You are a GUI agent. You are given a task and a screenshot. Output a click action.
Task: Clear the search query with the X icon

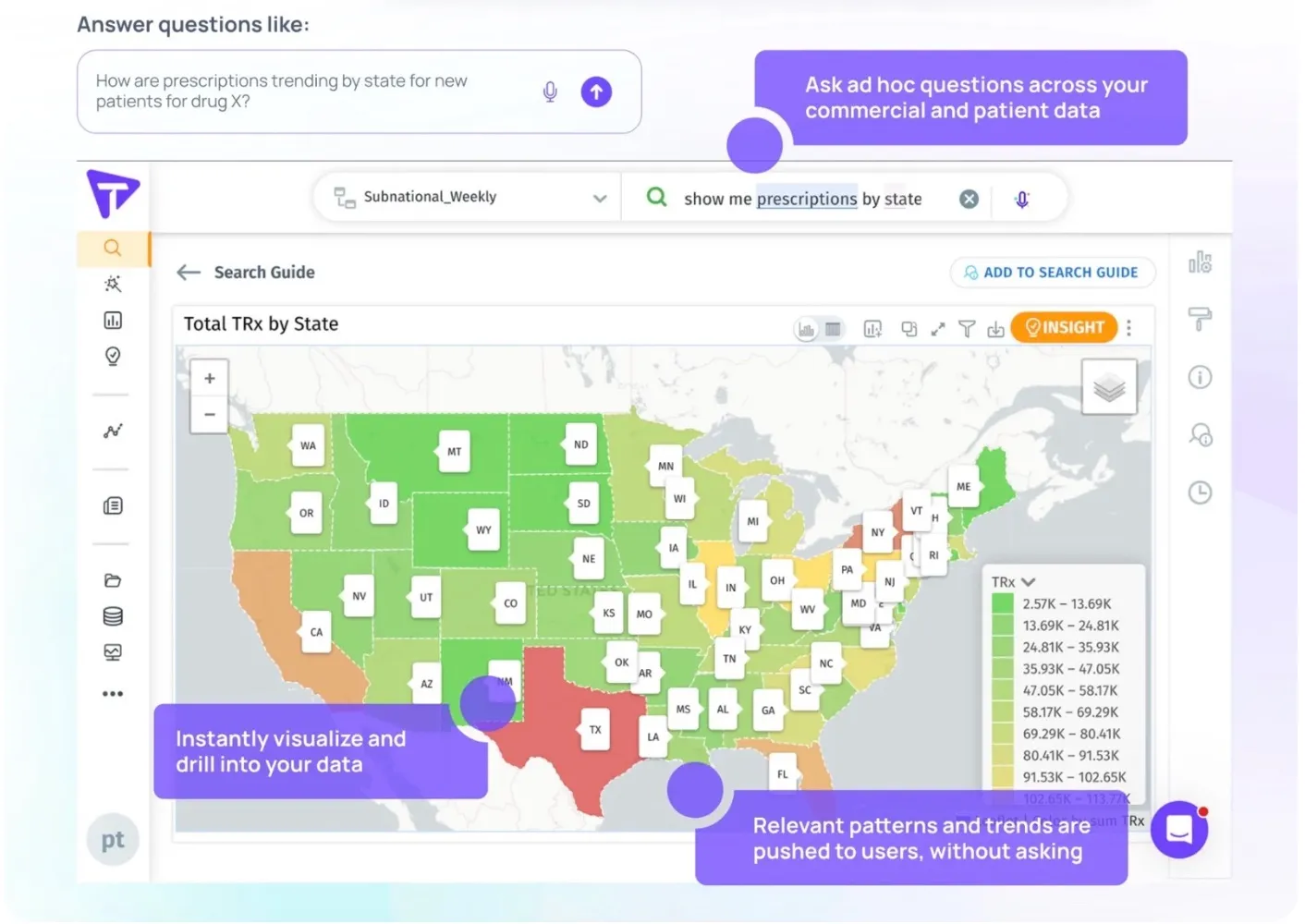point(969,199)
